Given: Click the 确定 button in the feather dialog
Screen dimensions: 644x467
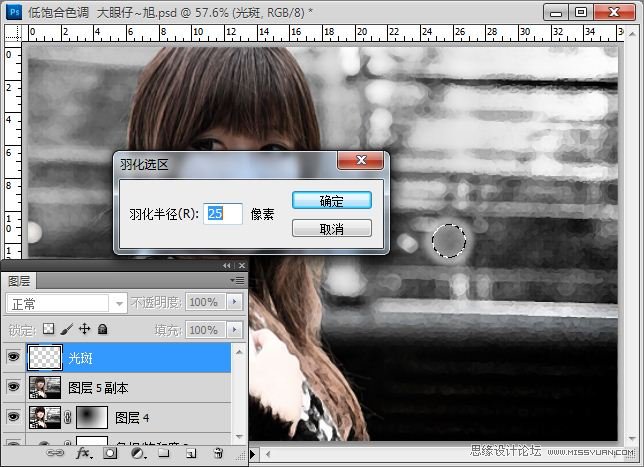Looking at the screenshot, I should [331, 200].
